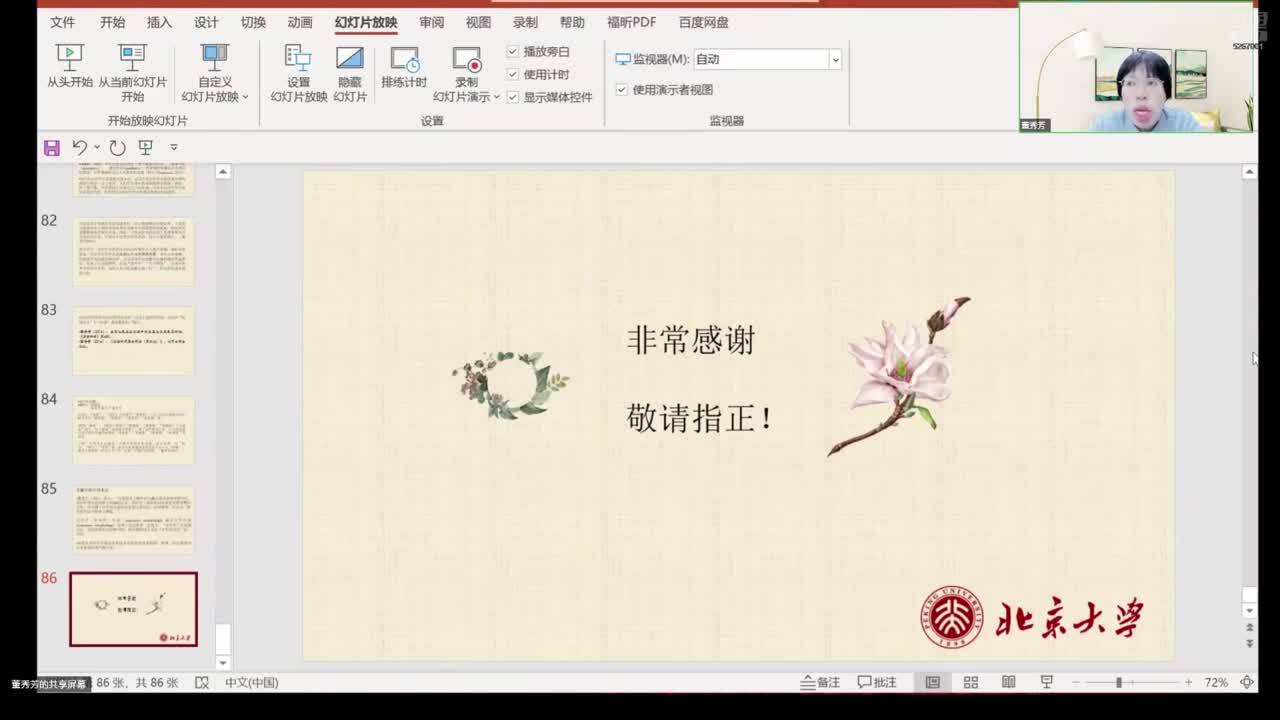Open reading view icon in status bar
Viewport: 1280px width, 720px height.
1008,682
